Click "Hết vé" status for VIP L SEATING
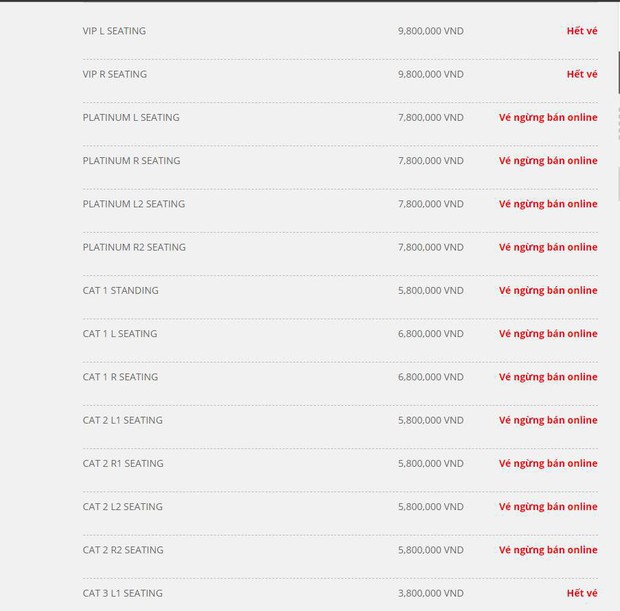The image size is (620, 611). tap(581, 31)
